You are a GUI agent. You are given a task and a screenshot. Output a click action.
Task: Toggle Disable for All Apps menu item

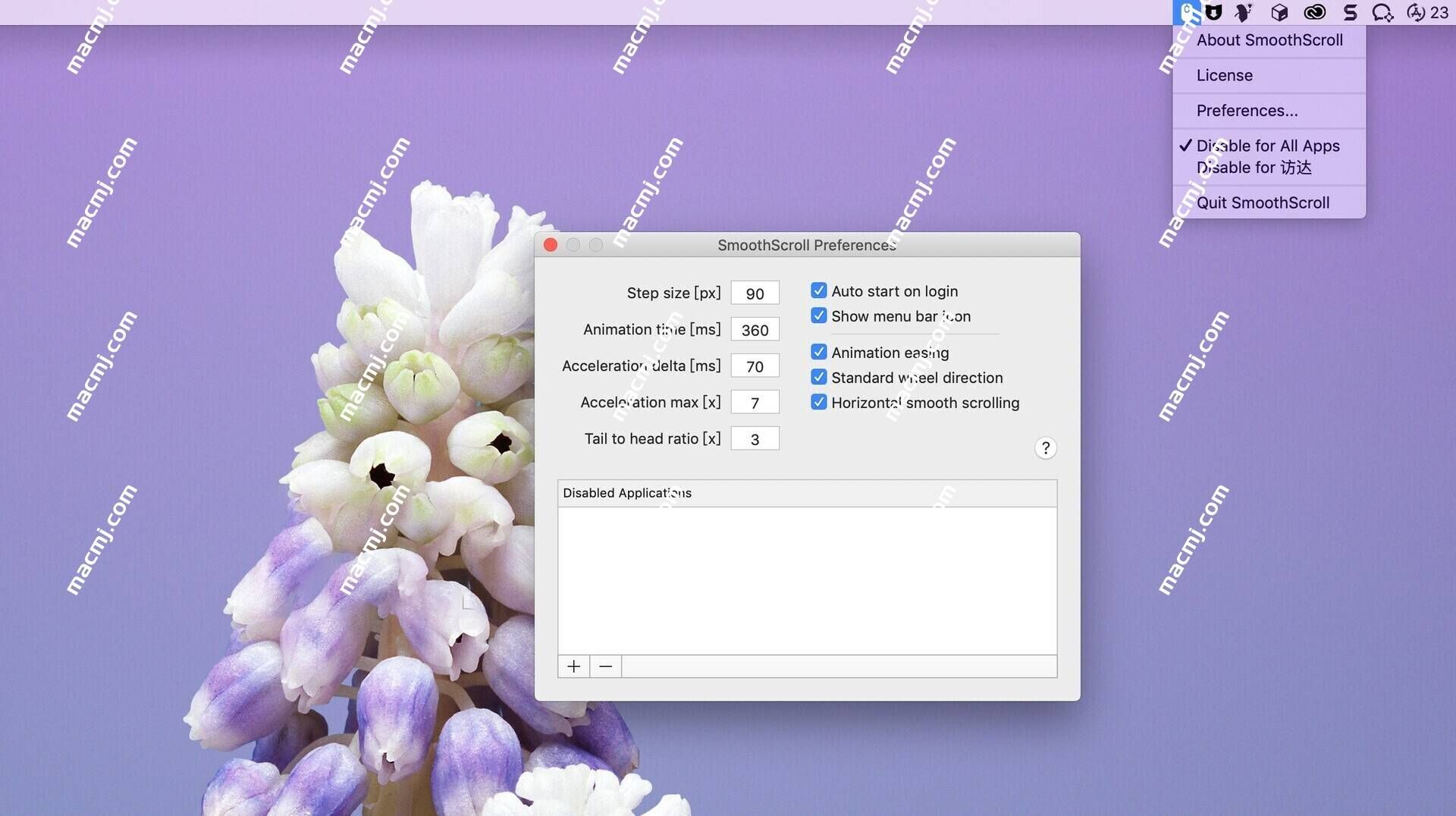(1269, 146)
